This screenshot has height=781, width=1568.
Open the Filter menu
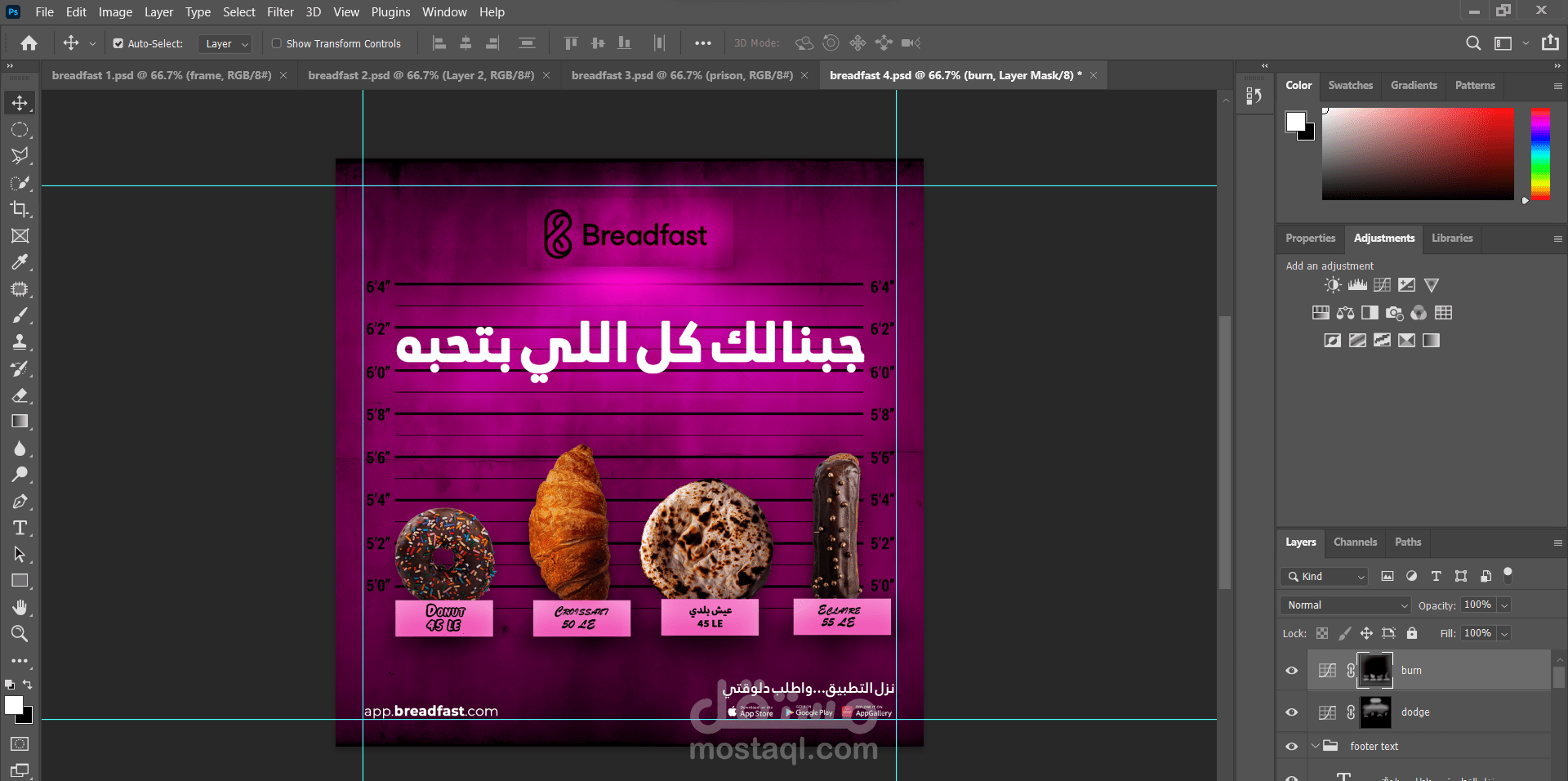(280, 12)
